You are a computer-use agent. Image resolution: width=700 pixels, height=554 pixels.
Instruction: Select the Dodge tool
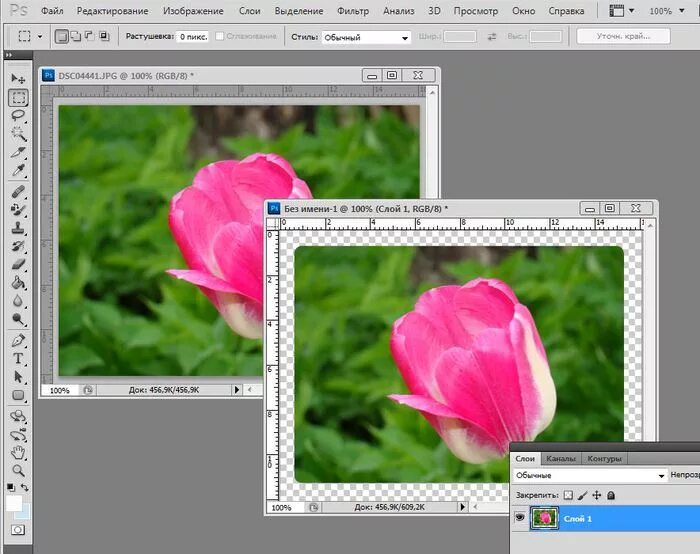tap(18, 319)
